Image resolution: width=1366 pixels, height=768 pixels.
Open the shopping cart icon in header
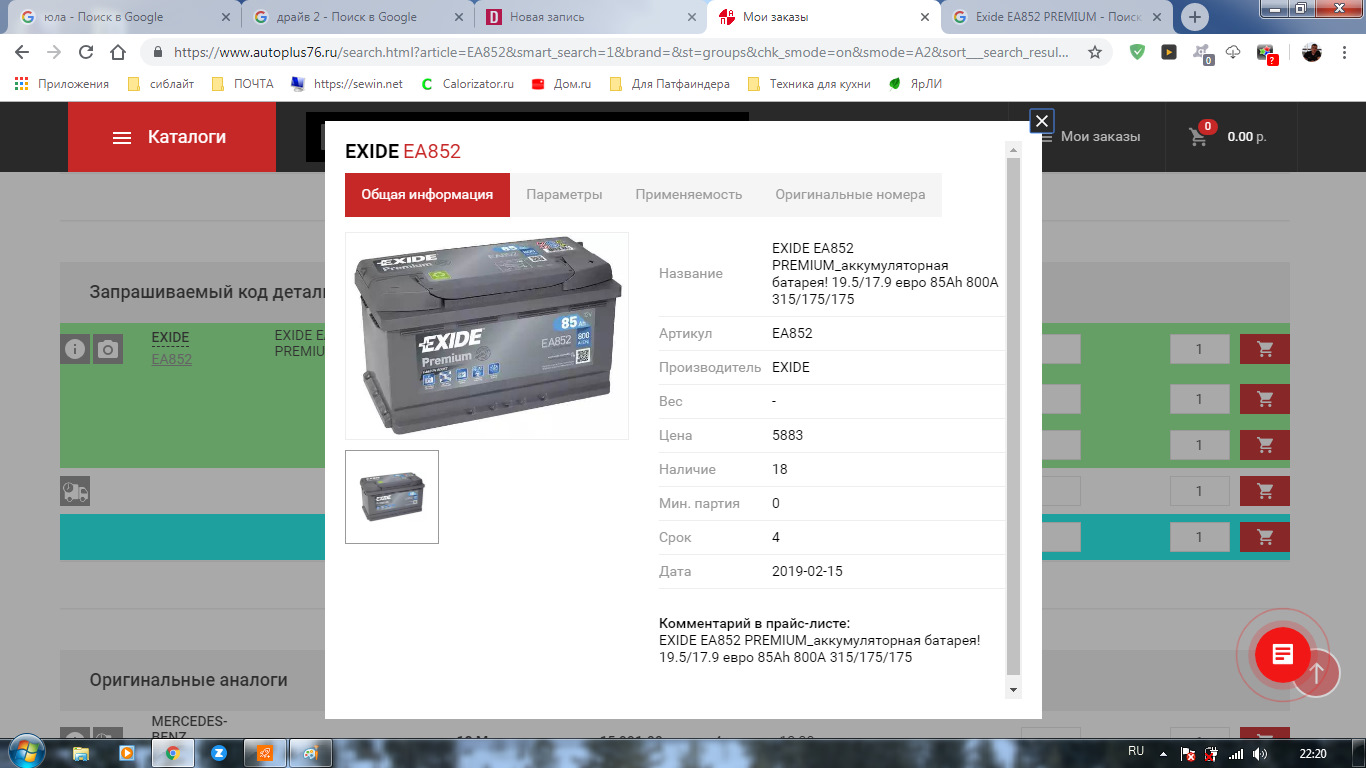pos(1199,137)
